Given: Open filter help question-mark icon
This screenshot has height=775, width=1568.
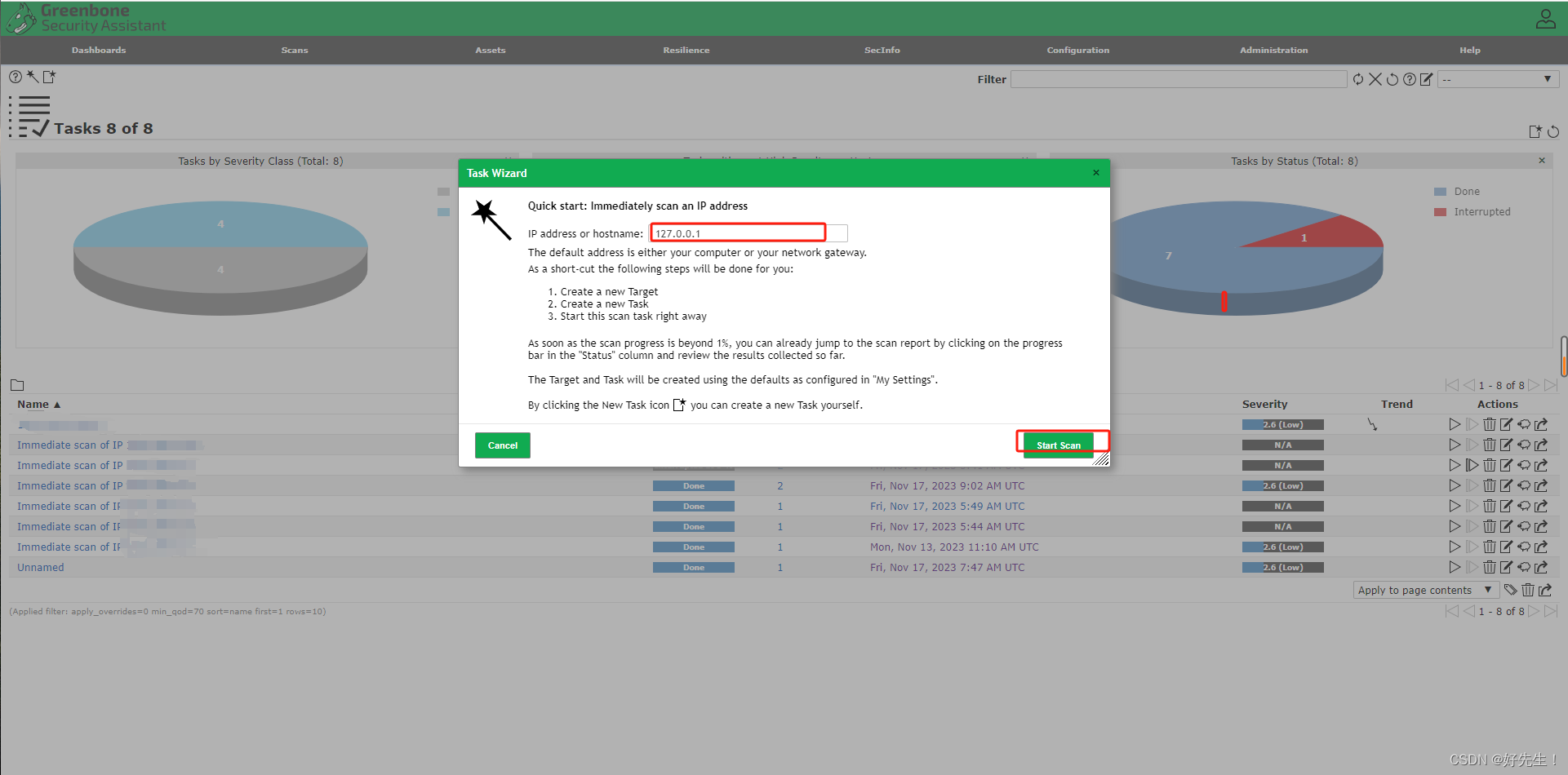Looking at the screenshot, I should (x=1410, y=79).
